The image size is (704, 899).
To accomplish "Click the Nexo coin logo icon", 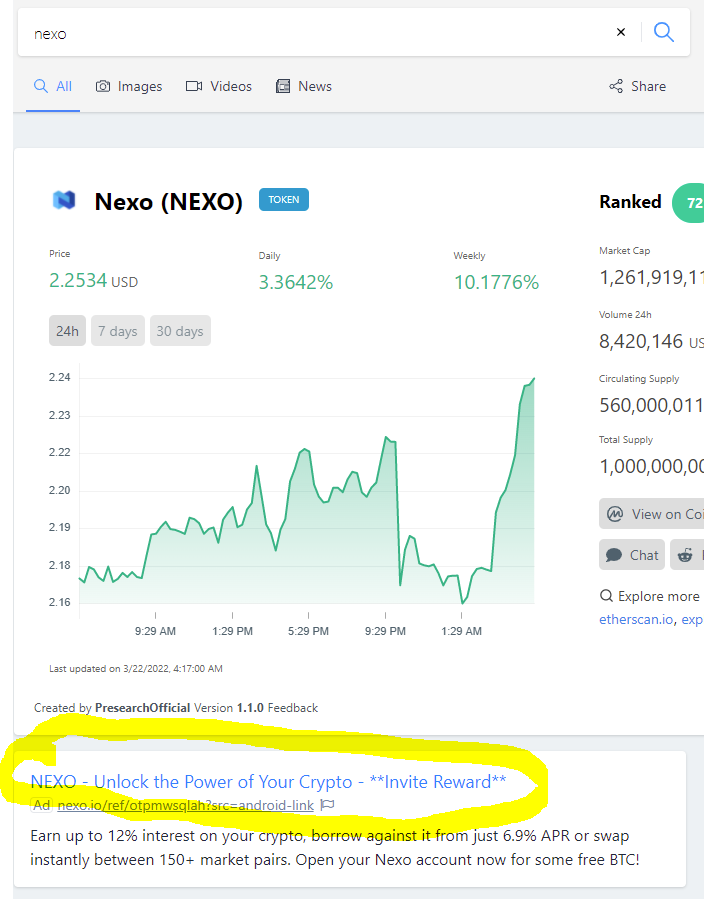I will coord(64,200).
